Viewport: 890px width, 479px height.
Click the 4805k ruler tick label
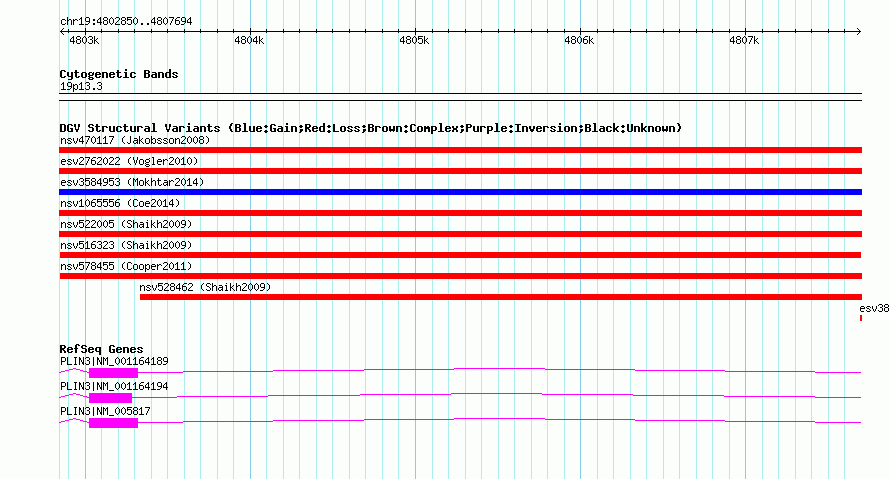point(414,40)
